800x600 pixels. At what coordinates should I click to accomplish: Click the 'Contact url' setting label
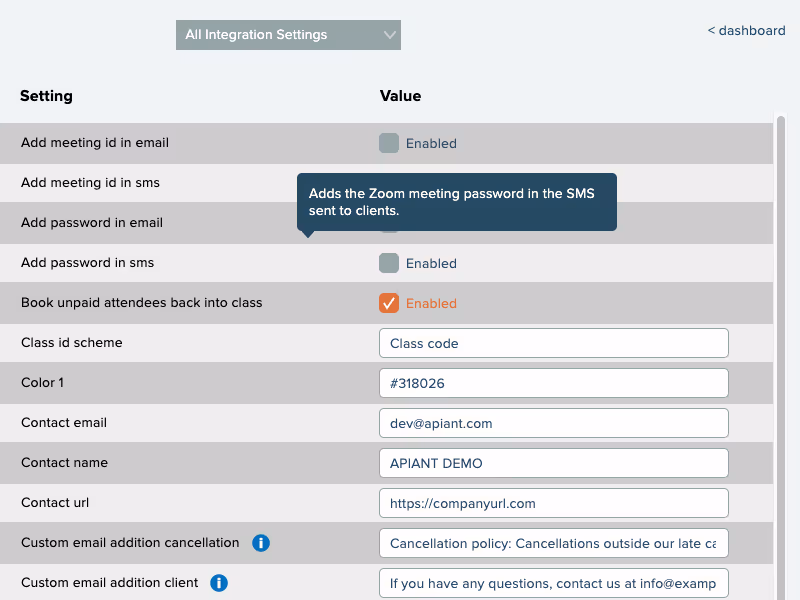pos(55,503)
